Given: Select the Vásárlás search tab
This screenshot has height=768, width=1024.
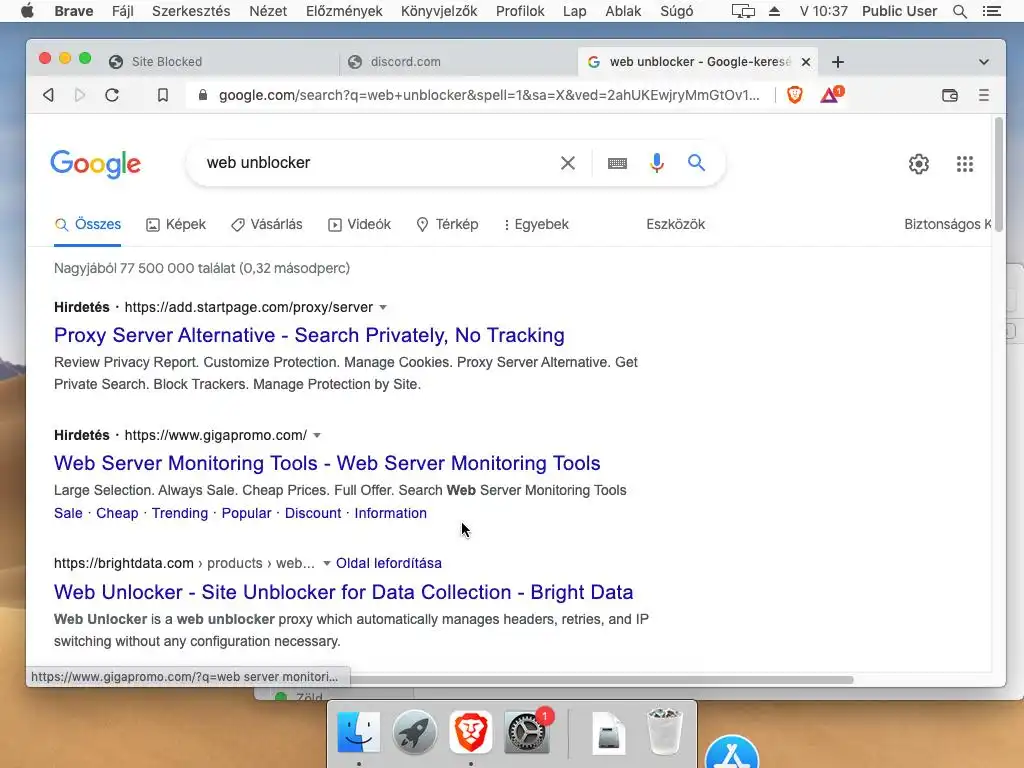Looking at the screenshot, I should pyautogui.click(x=266, y=225).
